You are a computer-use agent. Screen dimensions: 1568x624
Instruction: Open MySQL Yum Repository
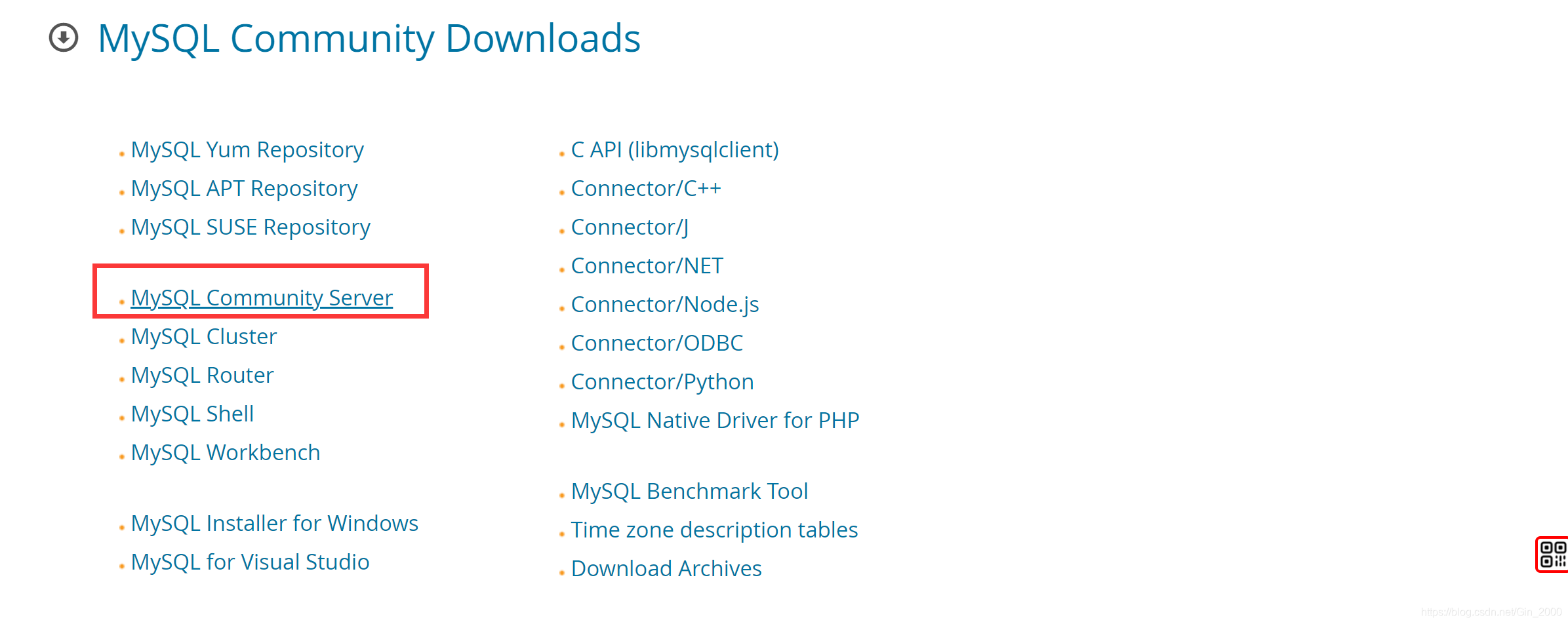247,149
